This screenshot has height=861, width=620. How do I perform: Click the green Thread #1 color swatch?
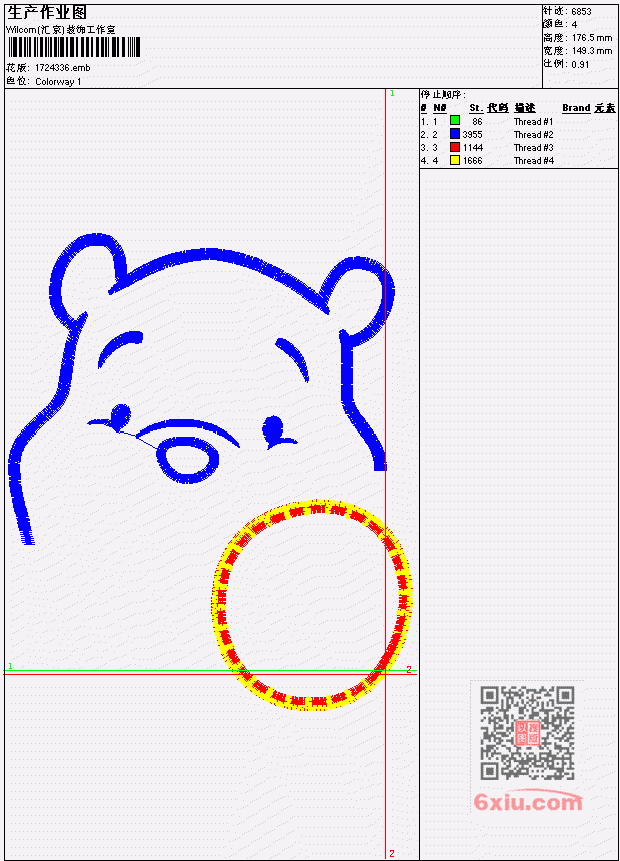click(x=455, y=120)
